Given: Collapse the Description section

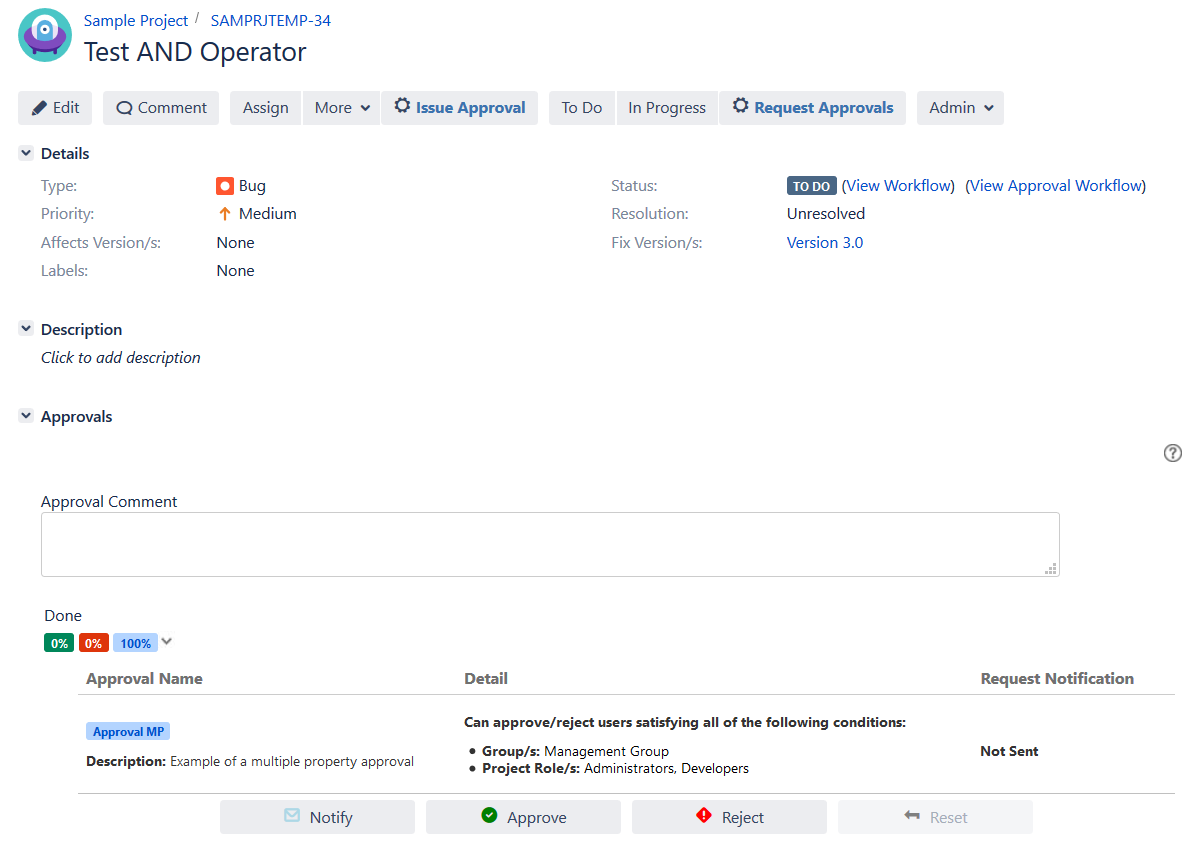Looking at the screenshot, I should tap(26, 329).
